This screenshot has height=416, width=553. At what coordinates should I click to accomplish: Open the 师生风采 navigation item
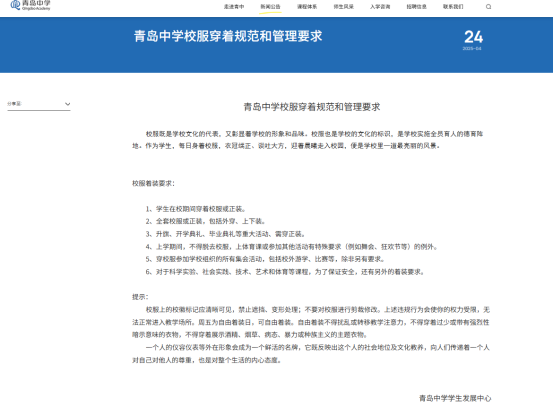click(x=344, y=7)
